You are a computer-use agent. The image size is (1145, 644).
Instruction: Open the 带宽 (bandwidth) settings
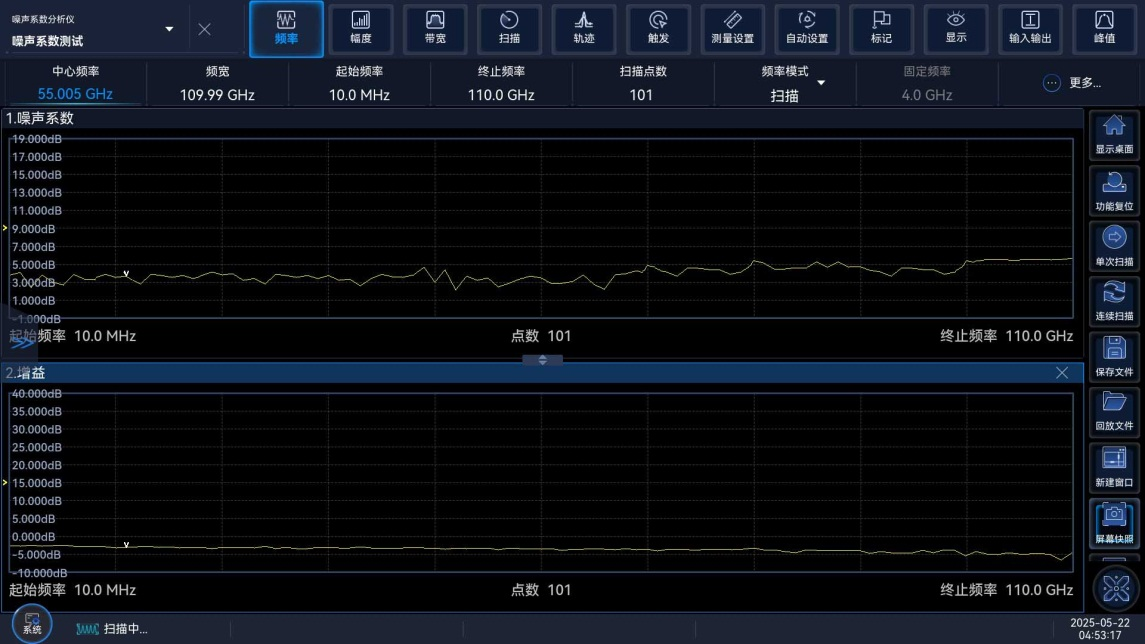click(435, 28)
